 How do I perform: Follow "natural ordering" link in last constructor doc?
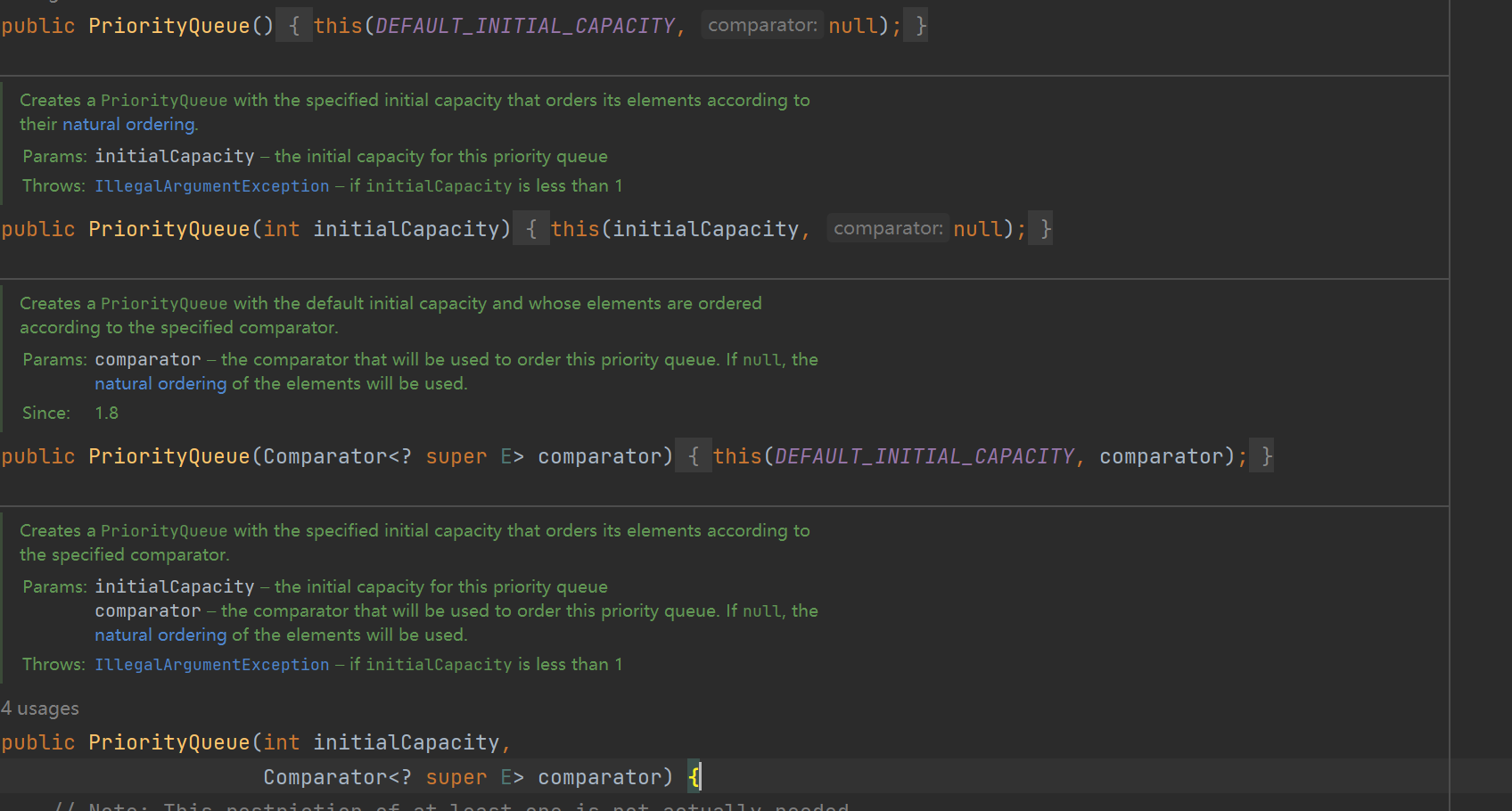tap(160, 635)
